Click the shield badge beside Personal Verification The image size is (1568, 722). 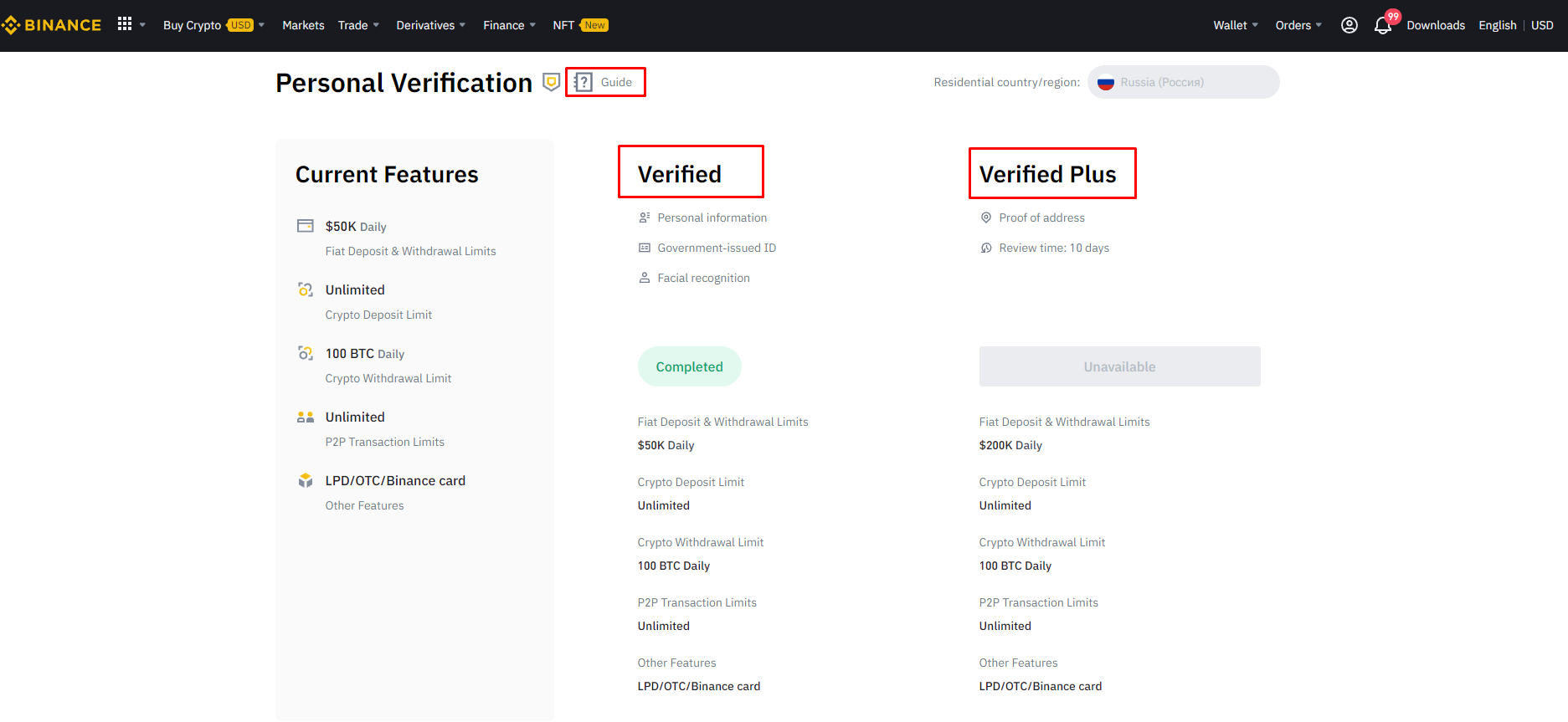click(551, 82)
